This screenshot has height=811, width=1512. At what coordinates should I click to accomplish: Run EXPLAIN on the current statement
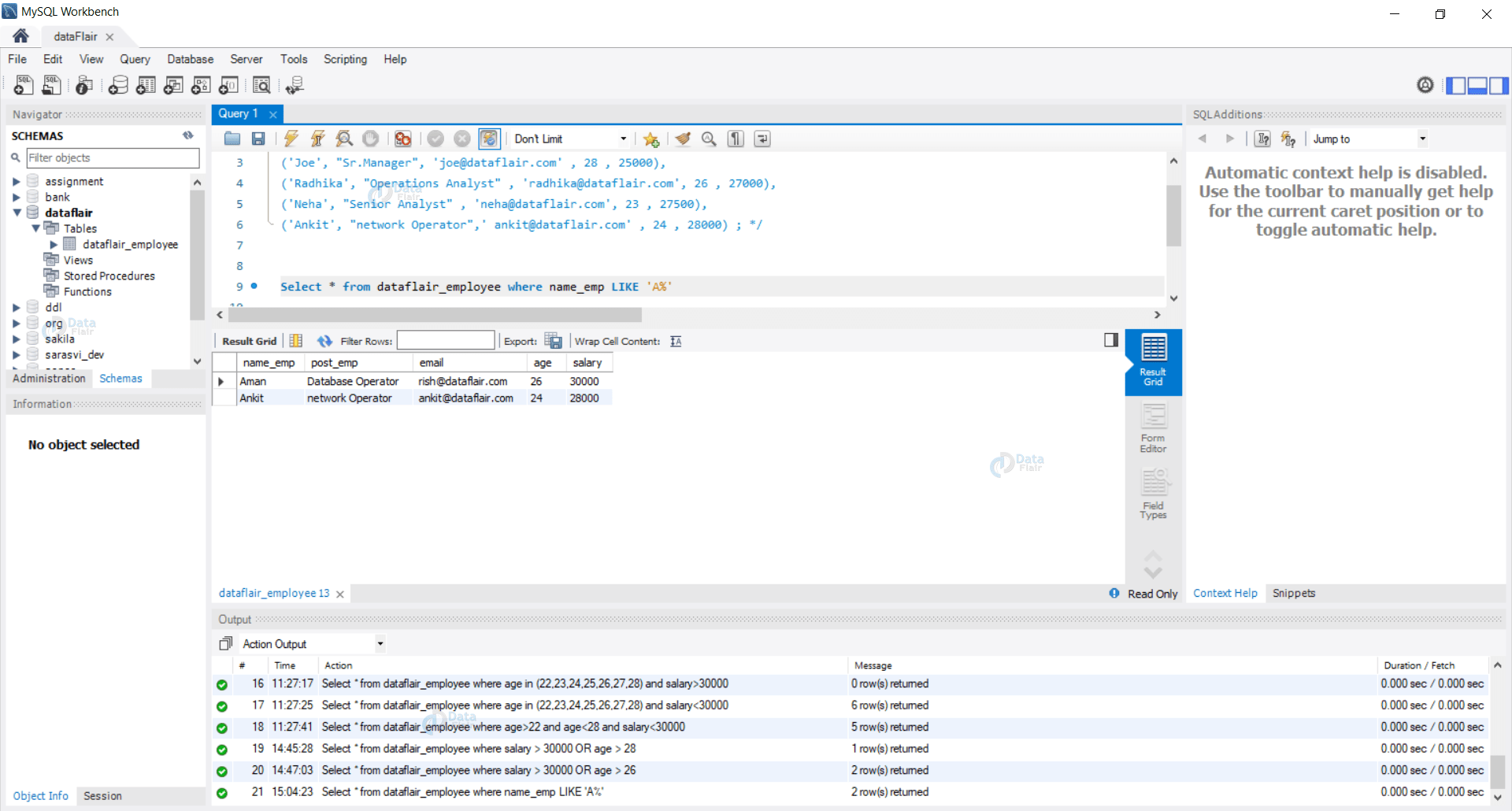pos(344,139)
